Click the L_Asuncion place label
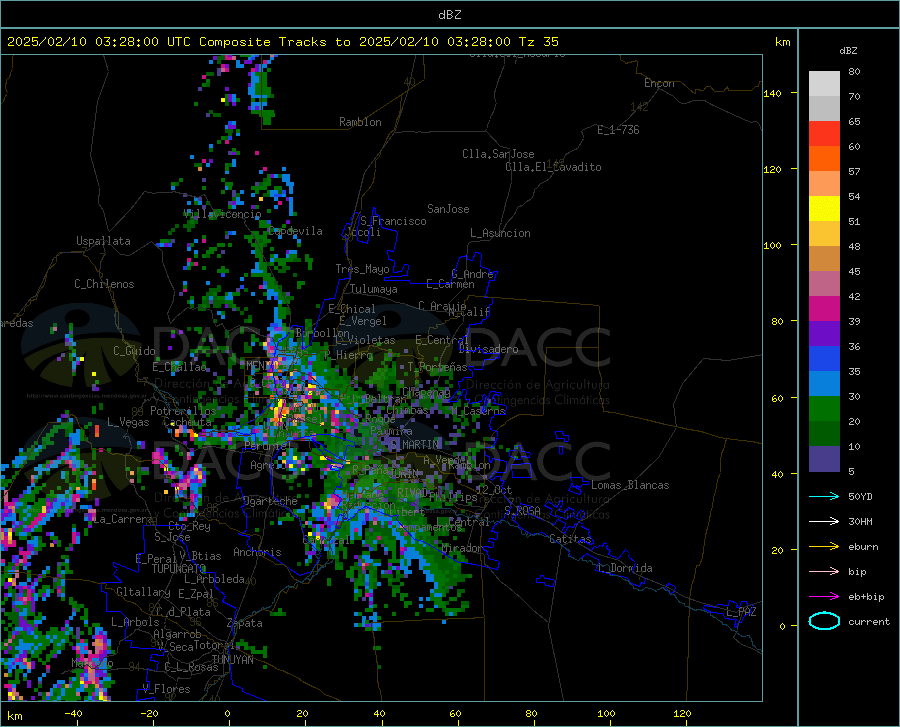Viewport: 900px width, 727px height. pyautogui.click(x=500, y=233)
